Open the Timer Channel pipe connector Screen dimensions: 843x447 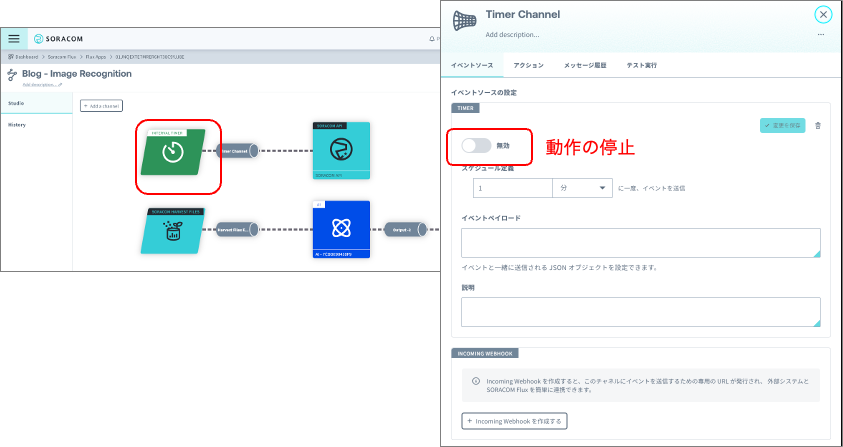pyautogui.click(x=237, y=151)
